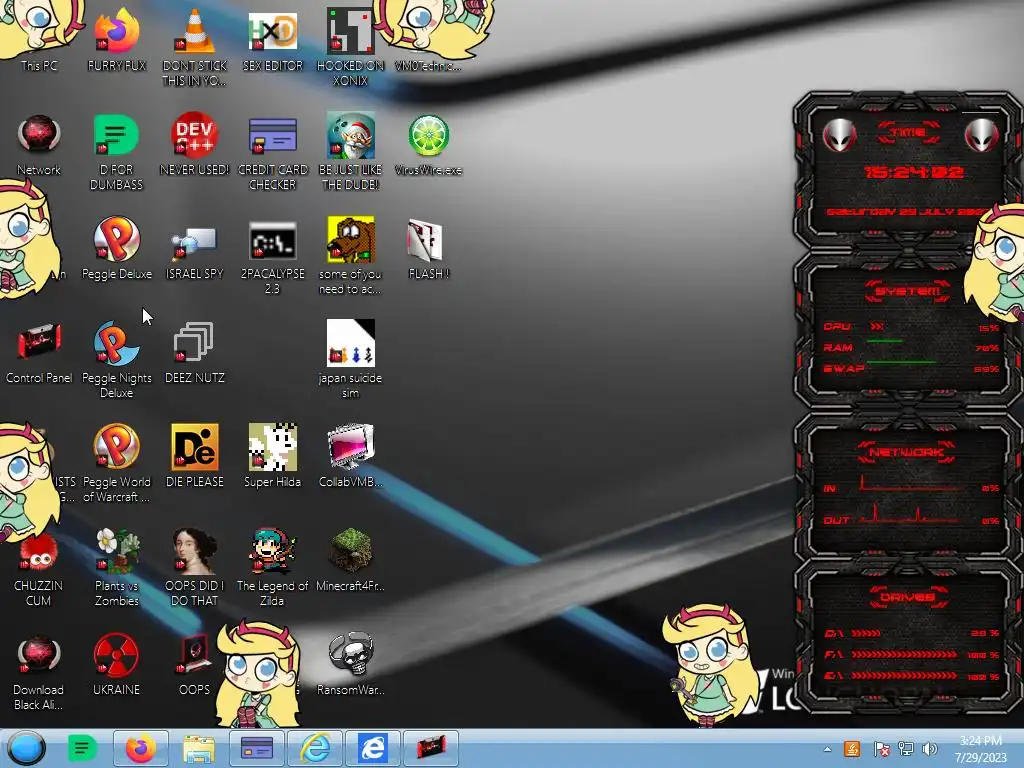This screenshot has width=1024, height=768.
Task: Select Plants vs Zombies icon
Action: pyautogui.click(x=116, y=567)
